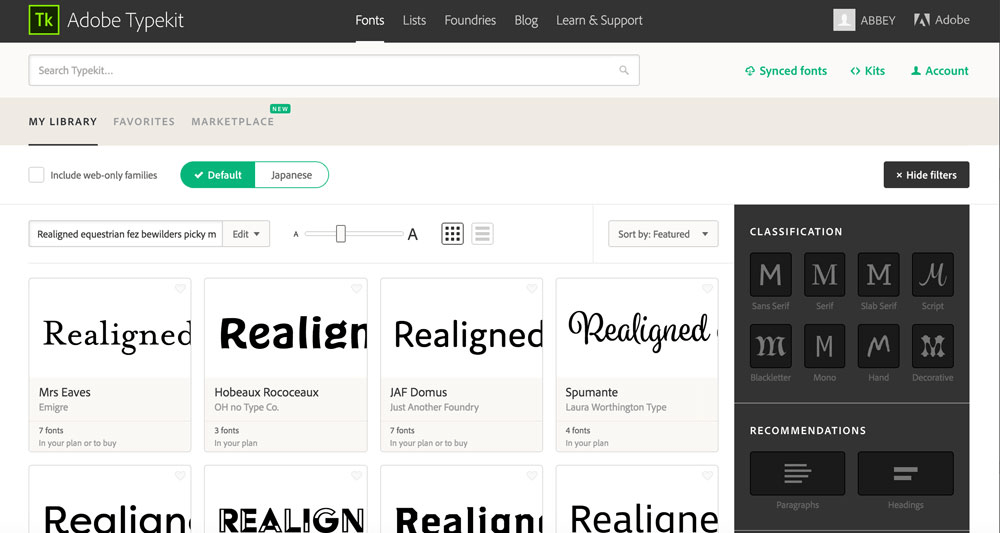Favorite the JAF Domus font

click(532, 289)
